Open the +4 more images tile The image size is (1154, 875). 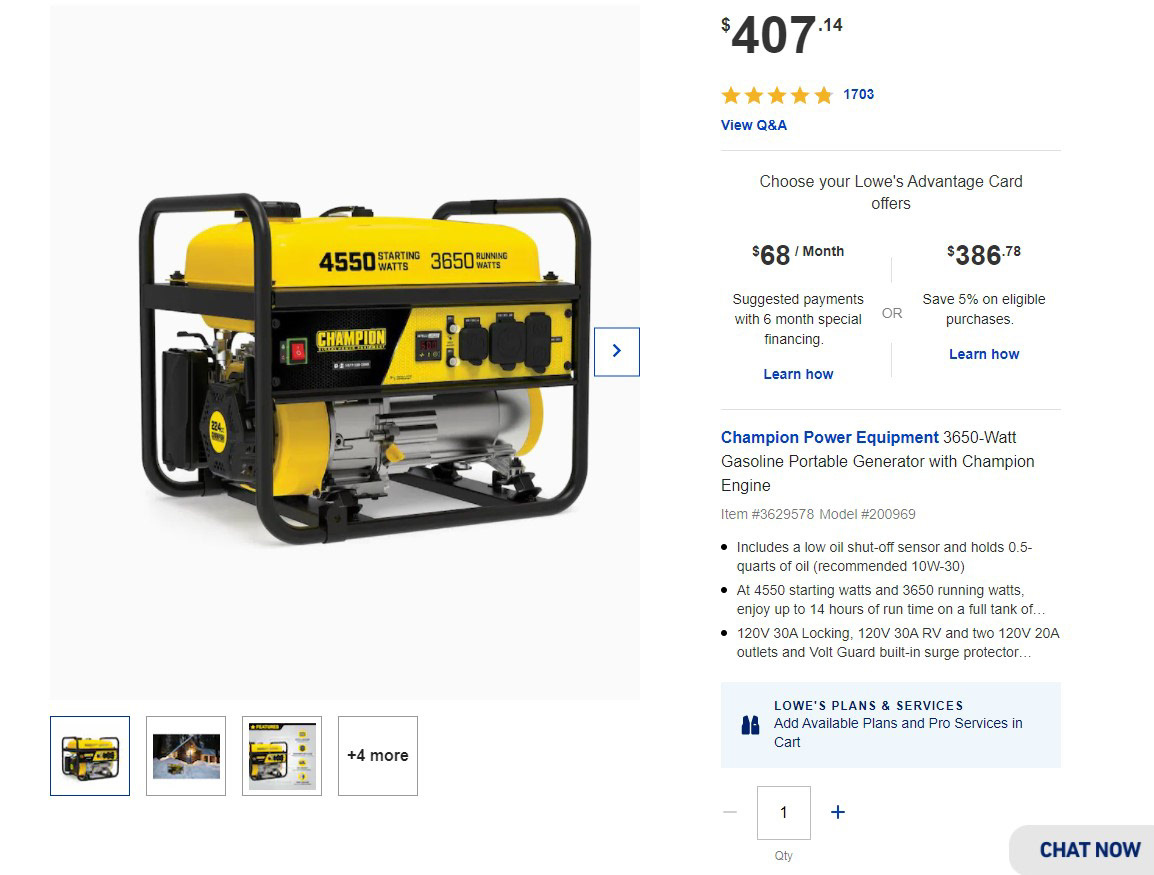378,756
